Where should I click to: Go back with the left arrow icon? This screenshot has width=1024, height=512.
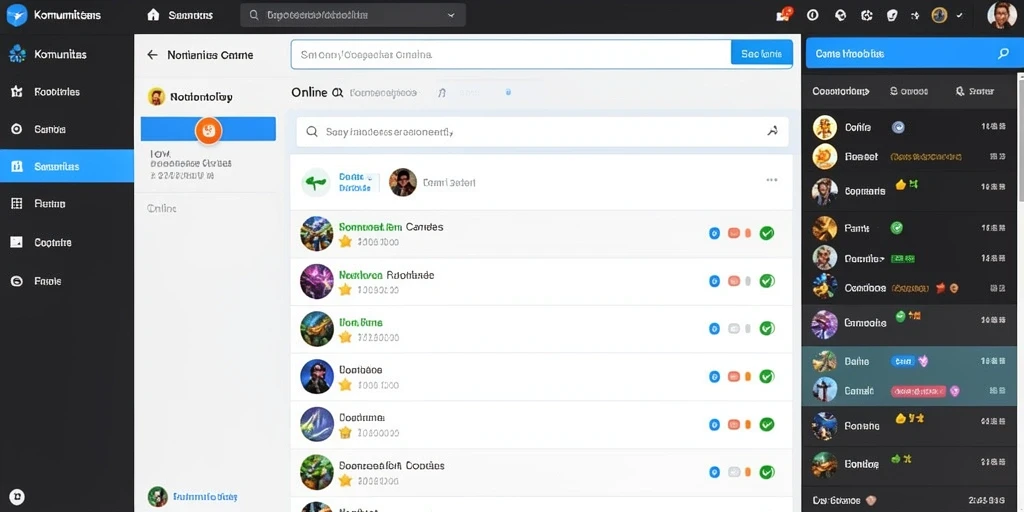152,55
